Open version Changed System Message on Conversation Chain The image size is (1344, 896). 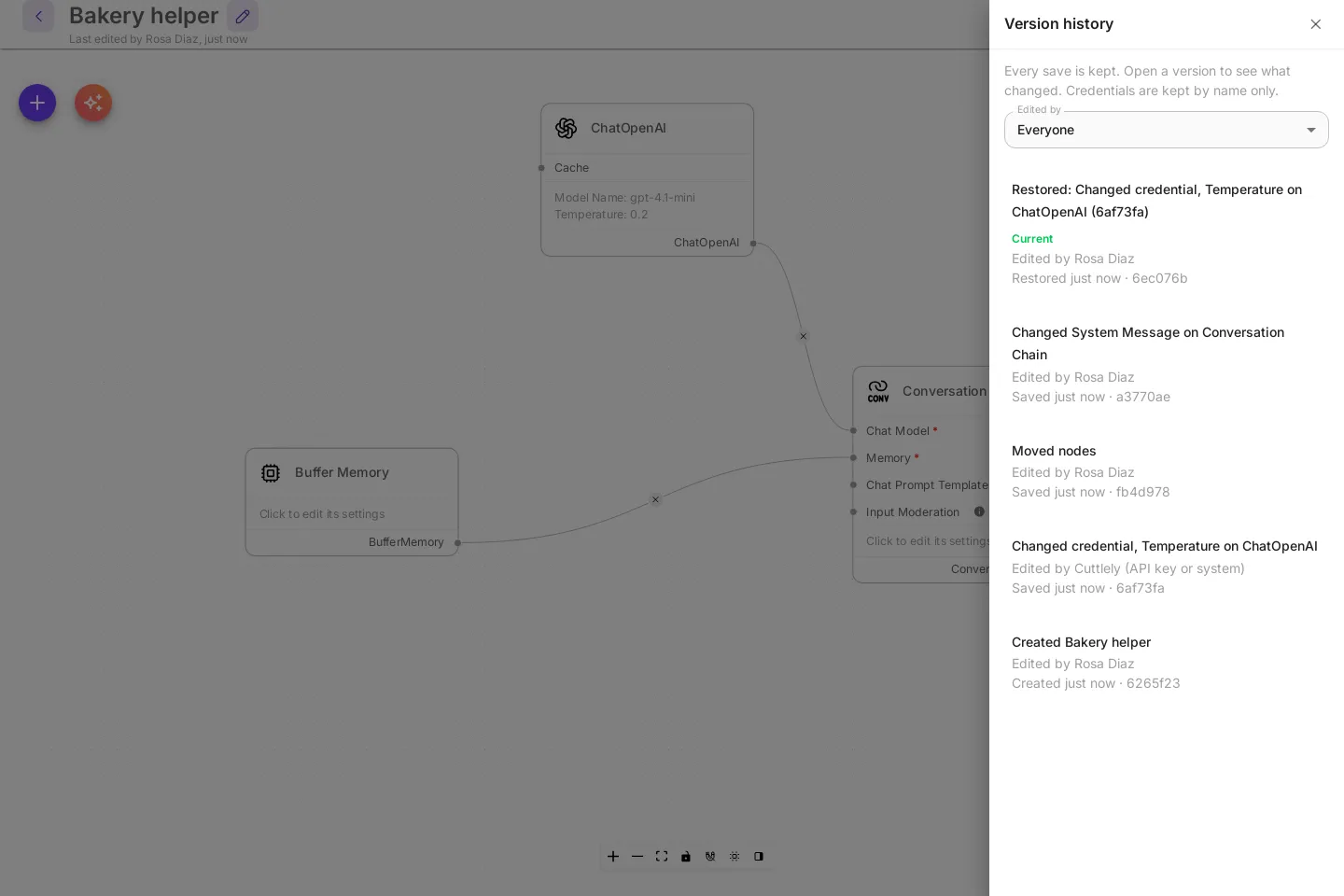(1166, 364)
